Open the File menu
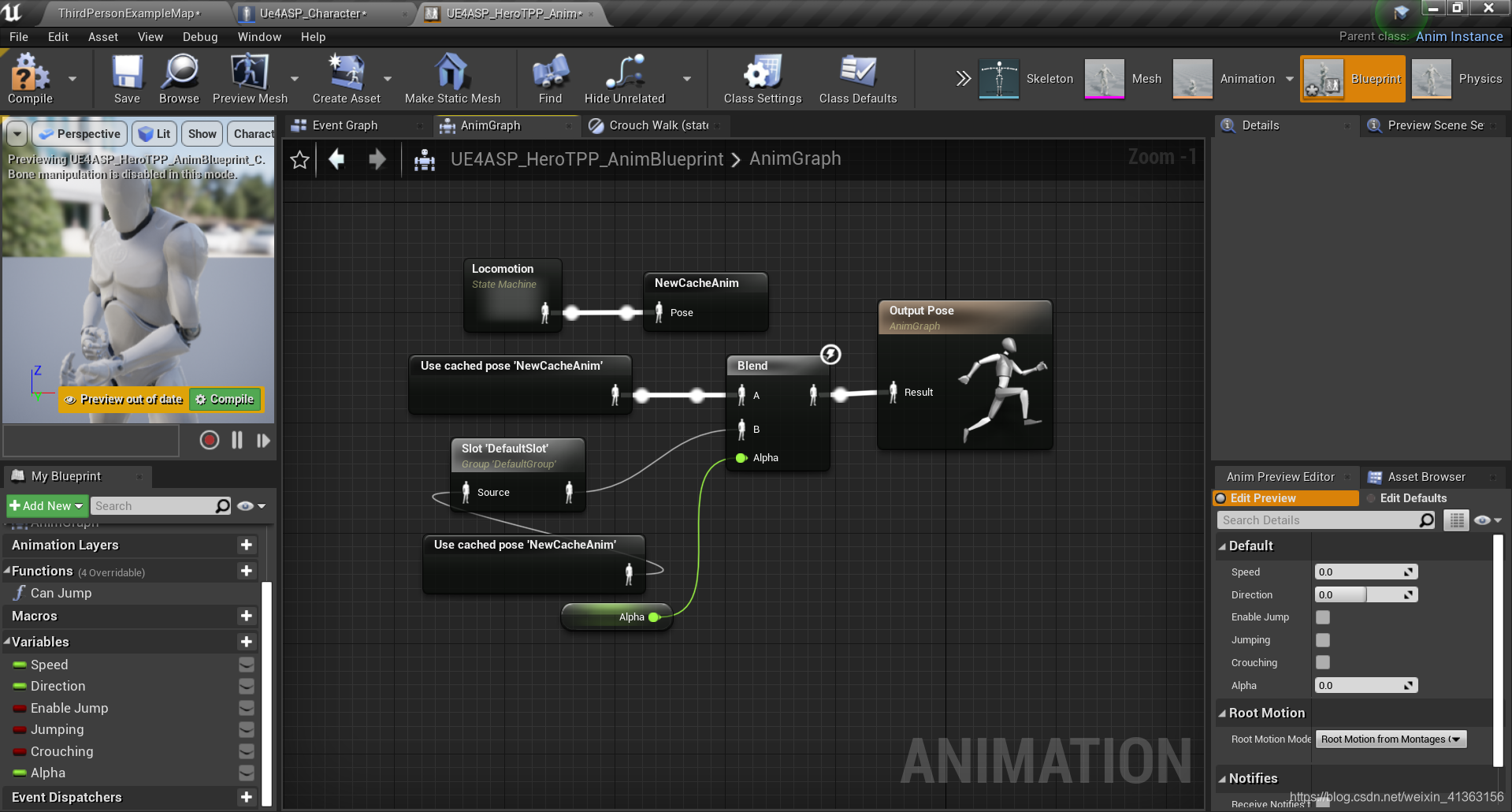1512x812 pixels. pyautogui.click(x=19, y=37)
